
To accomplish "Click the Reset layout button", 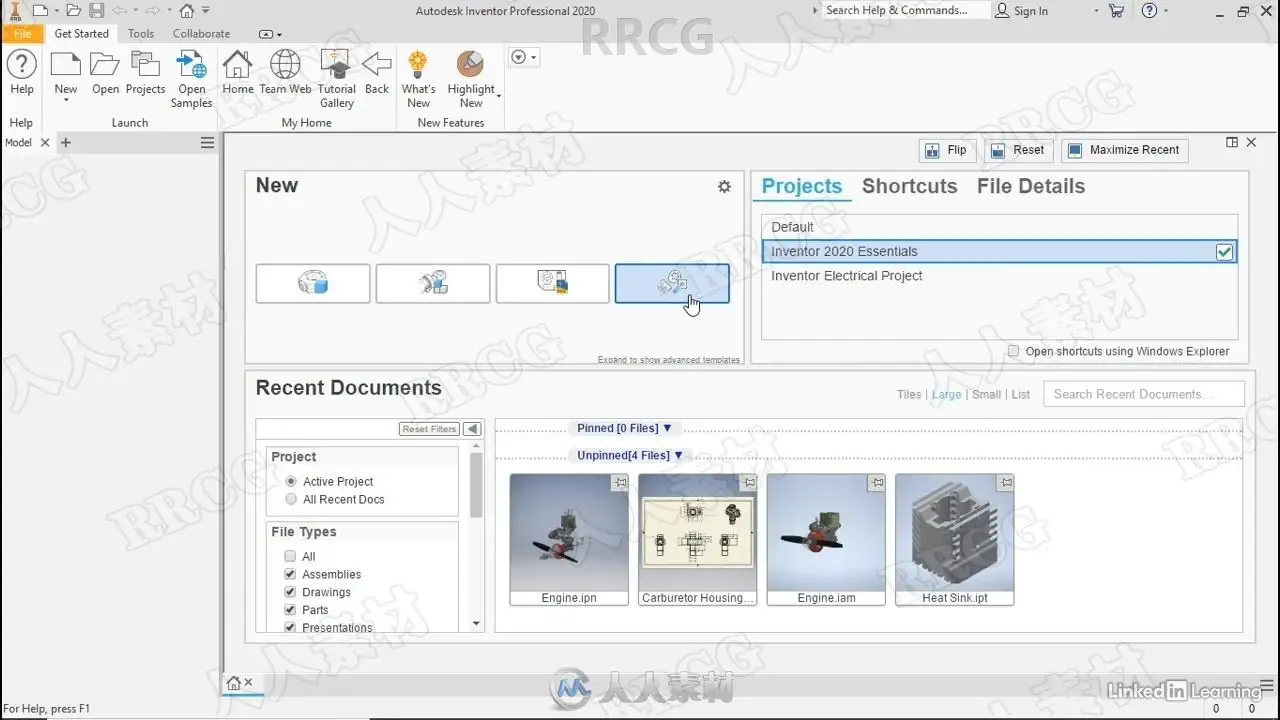I will pyautogui.click(x=1018, y=150).
